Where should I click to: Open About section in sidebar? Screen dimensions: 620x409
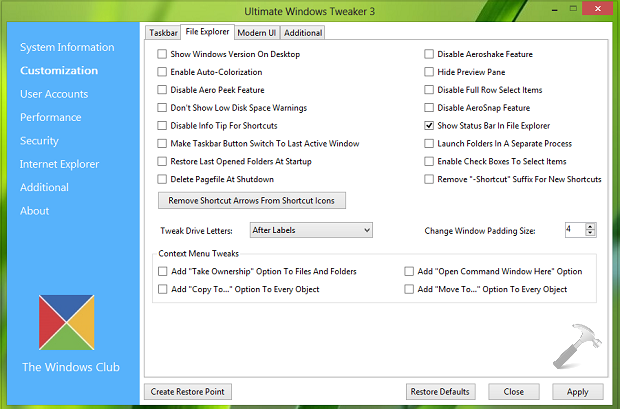coord(35,211)
